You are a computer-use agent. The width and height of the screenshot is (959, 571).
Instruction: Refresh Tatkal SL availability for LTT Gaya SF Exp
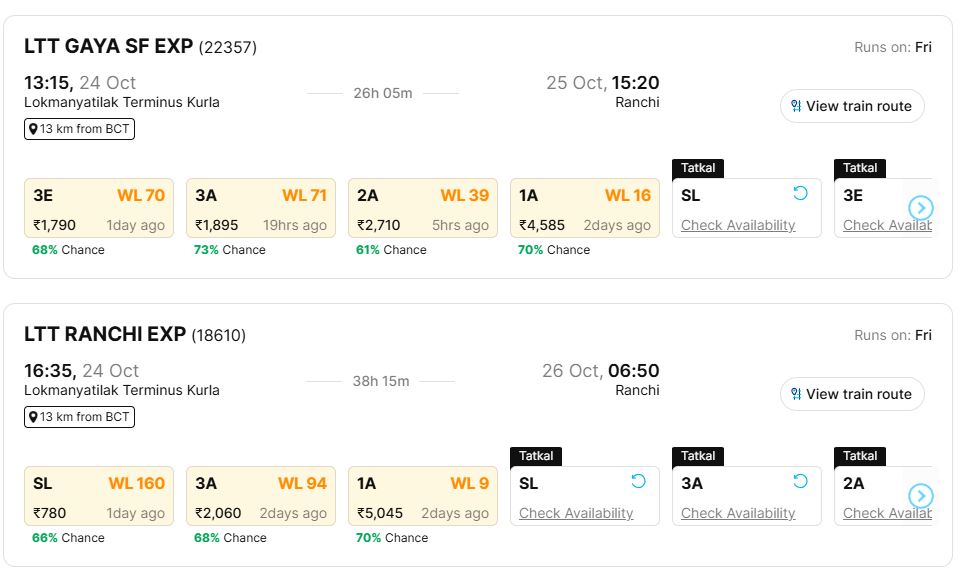(800, 194)
